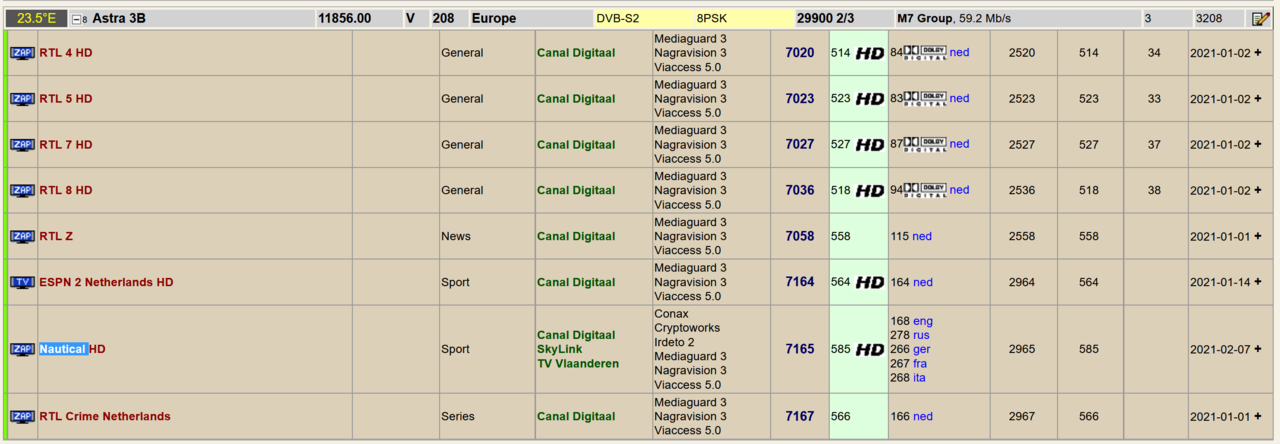Click the HD logo in the Nautical HD row
Image resolution: width=1280 pixels, height=444 pixels.
click(x=870, y=350)
